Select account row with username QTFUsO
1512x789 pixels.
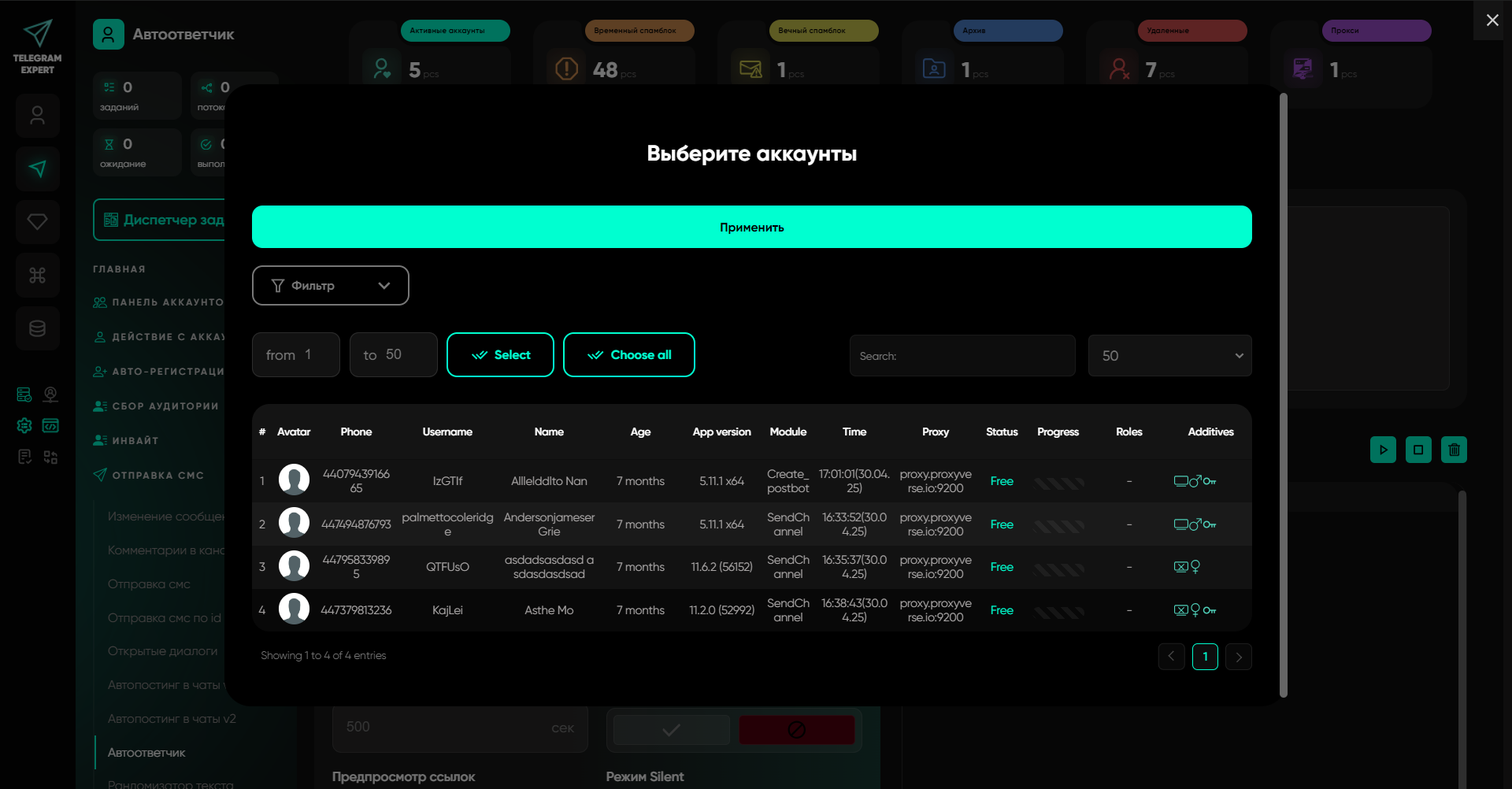click(447, 567)
